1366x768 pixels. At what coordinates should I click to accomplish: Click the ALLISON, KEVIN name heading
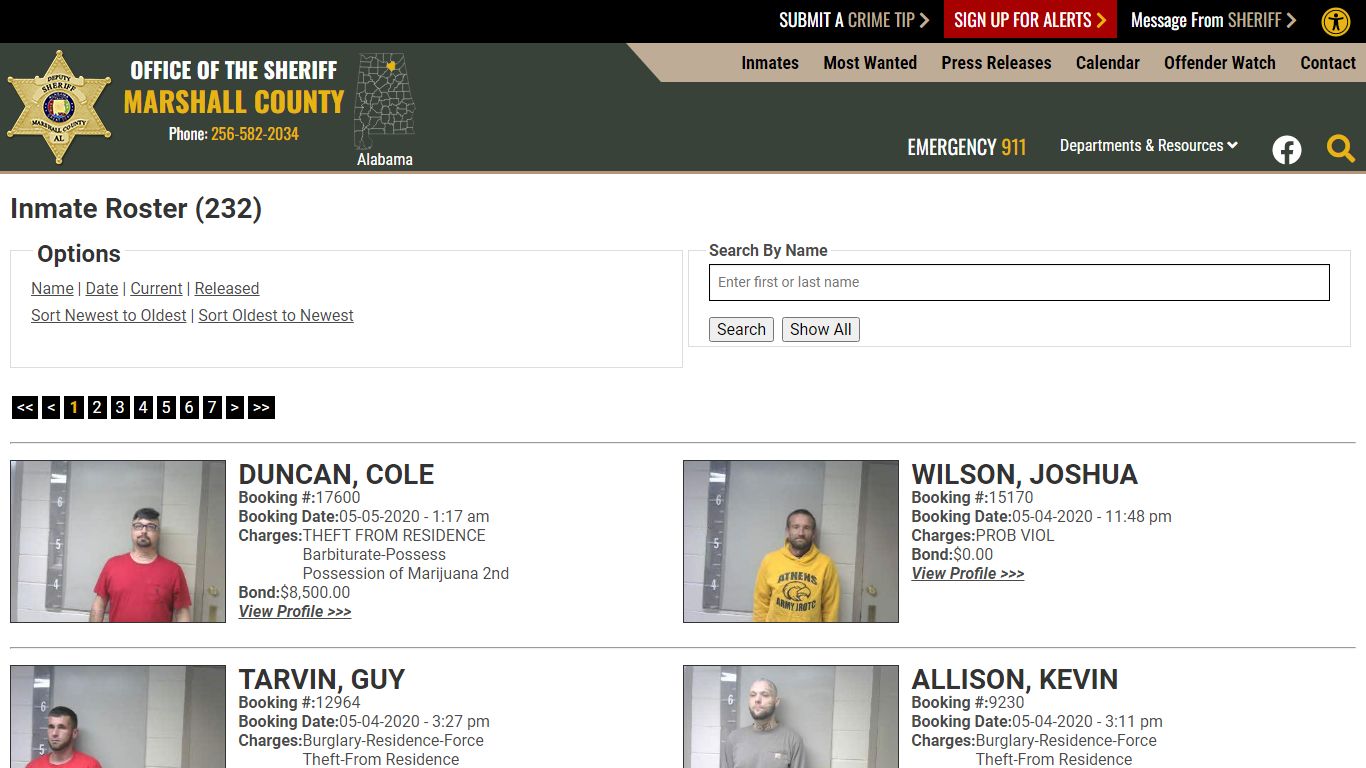tap(1014, 679)
